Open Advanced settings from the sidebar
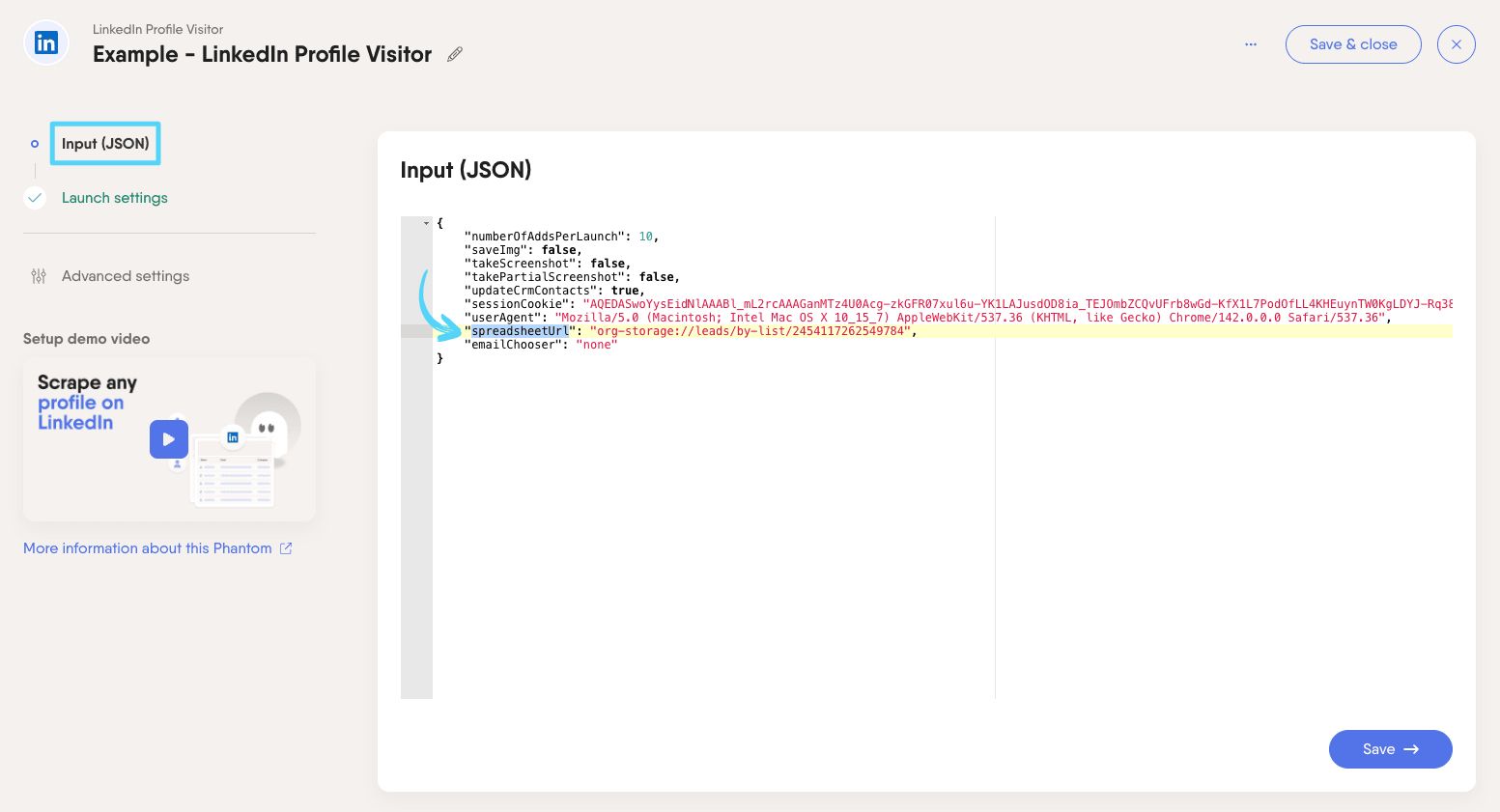 [x=125, y=276]
